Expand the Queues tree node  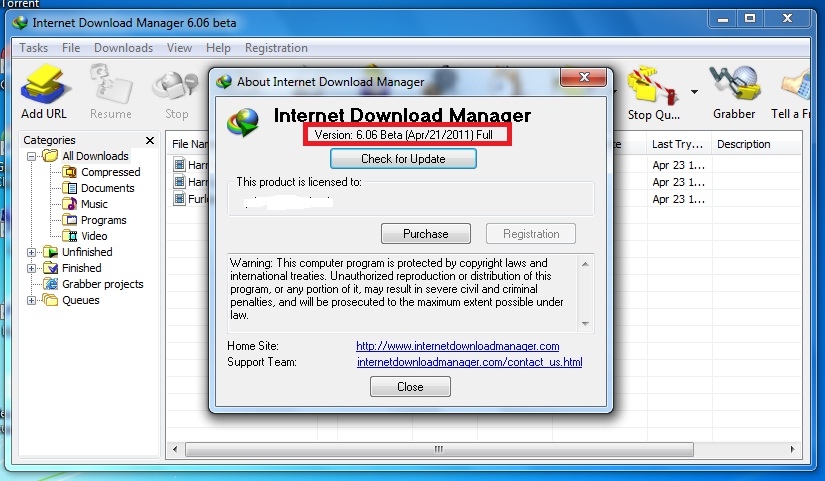pos(32,300)
